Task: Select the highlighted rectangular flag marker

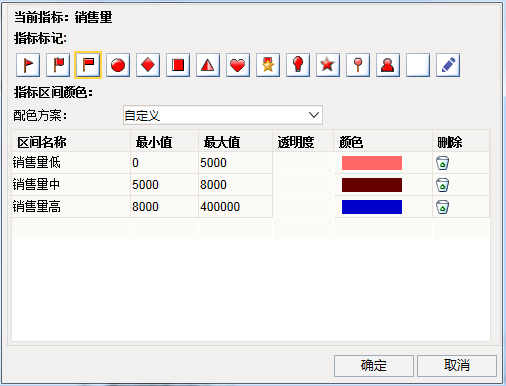Action: [x=88, y=65]
